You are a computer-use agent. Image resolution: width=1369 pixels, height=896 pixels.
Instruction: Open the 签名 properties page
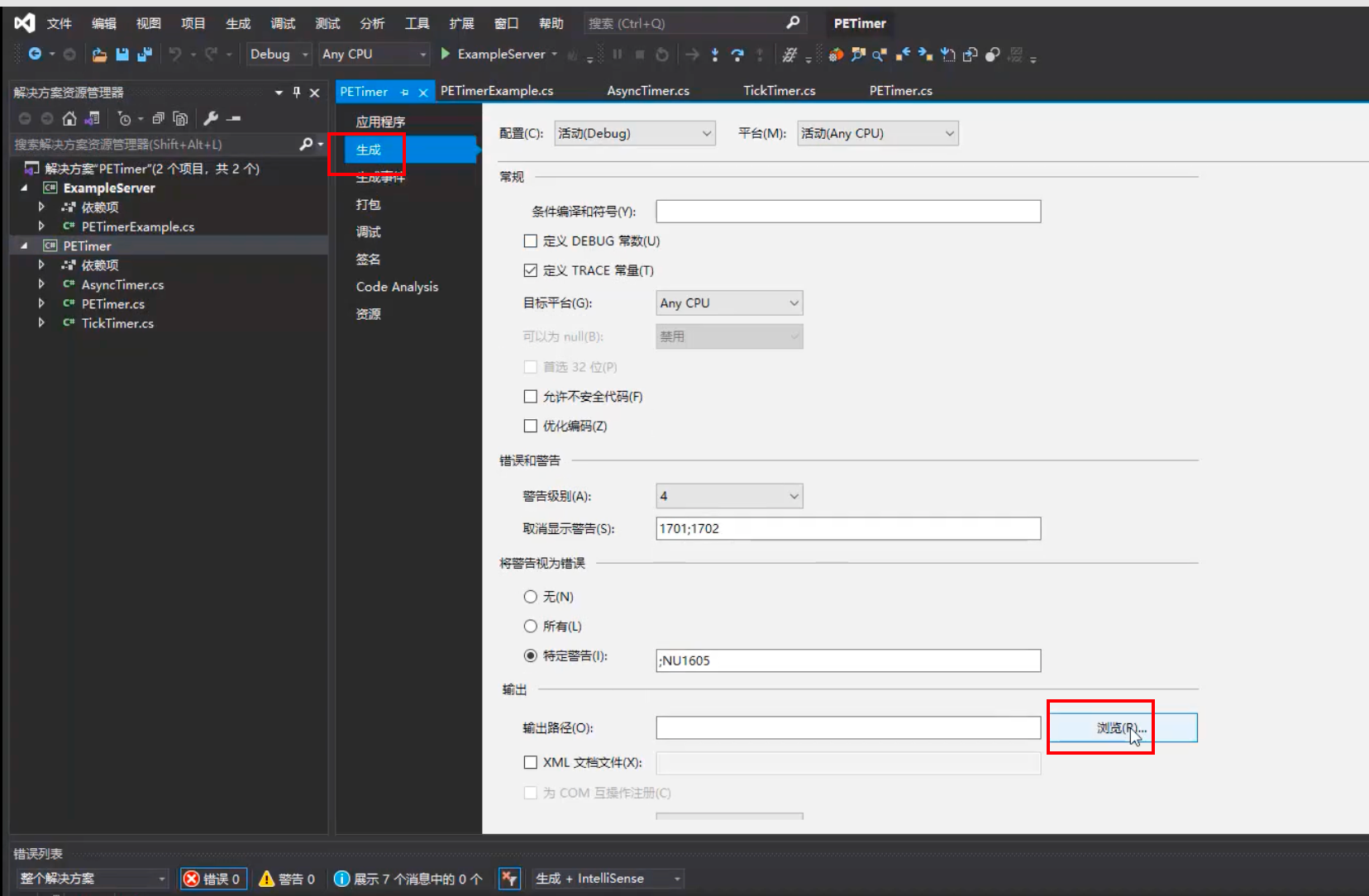pyautogui.click(x=368, y=260)
